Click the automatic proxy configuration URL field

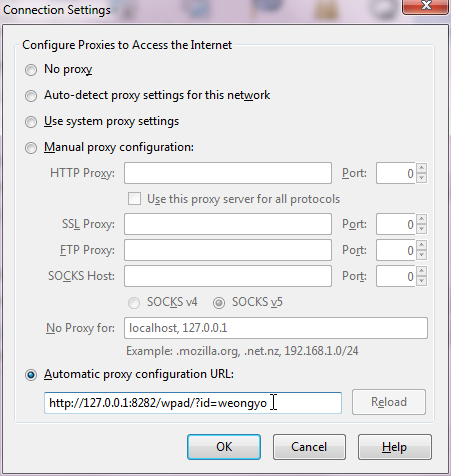193,403
